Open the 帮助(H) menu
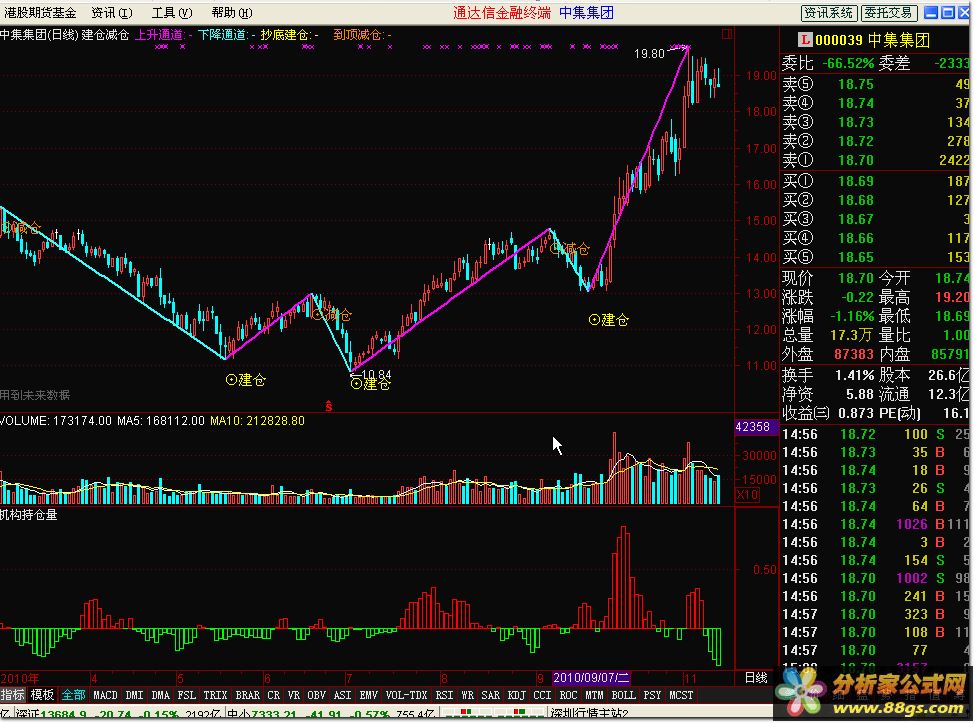Screen dimensions: 975x723 tap(232, 12)
